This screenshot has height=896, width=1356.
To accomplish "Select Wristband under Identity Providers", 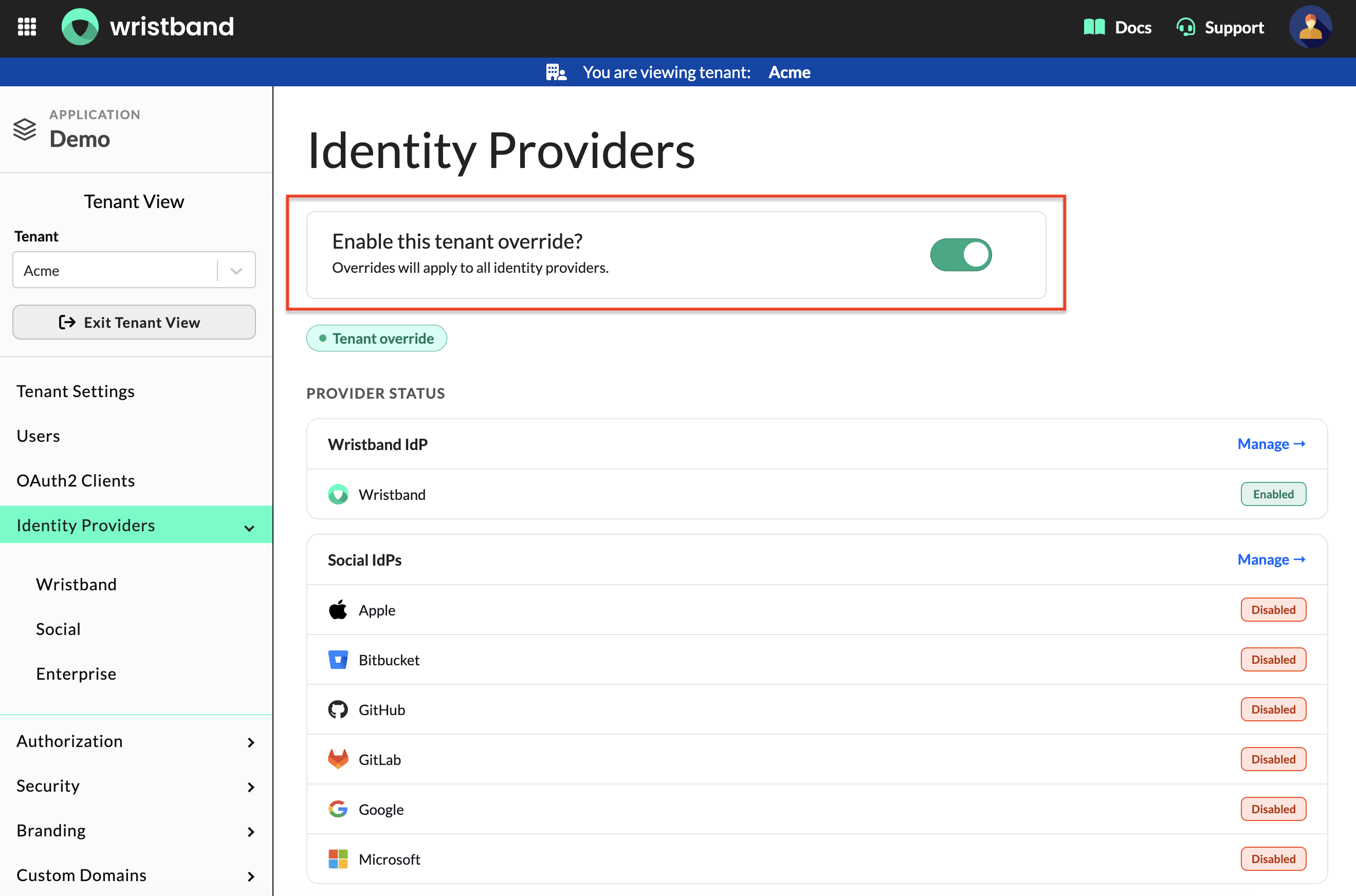I will 76,584.
